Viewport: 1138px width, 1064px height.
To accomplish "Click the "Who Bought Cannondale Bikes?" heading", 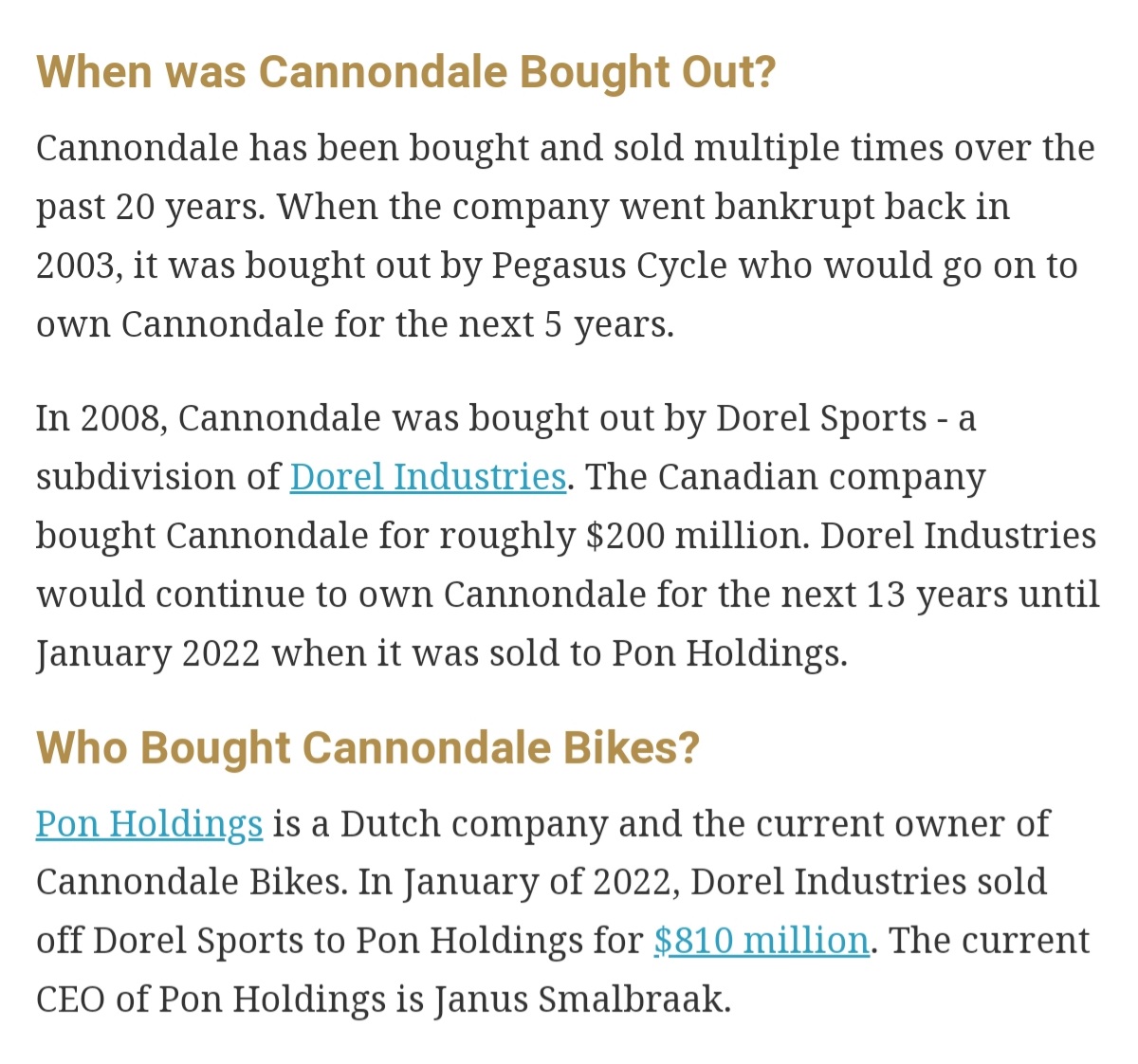I will coord(368,747).
